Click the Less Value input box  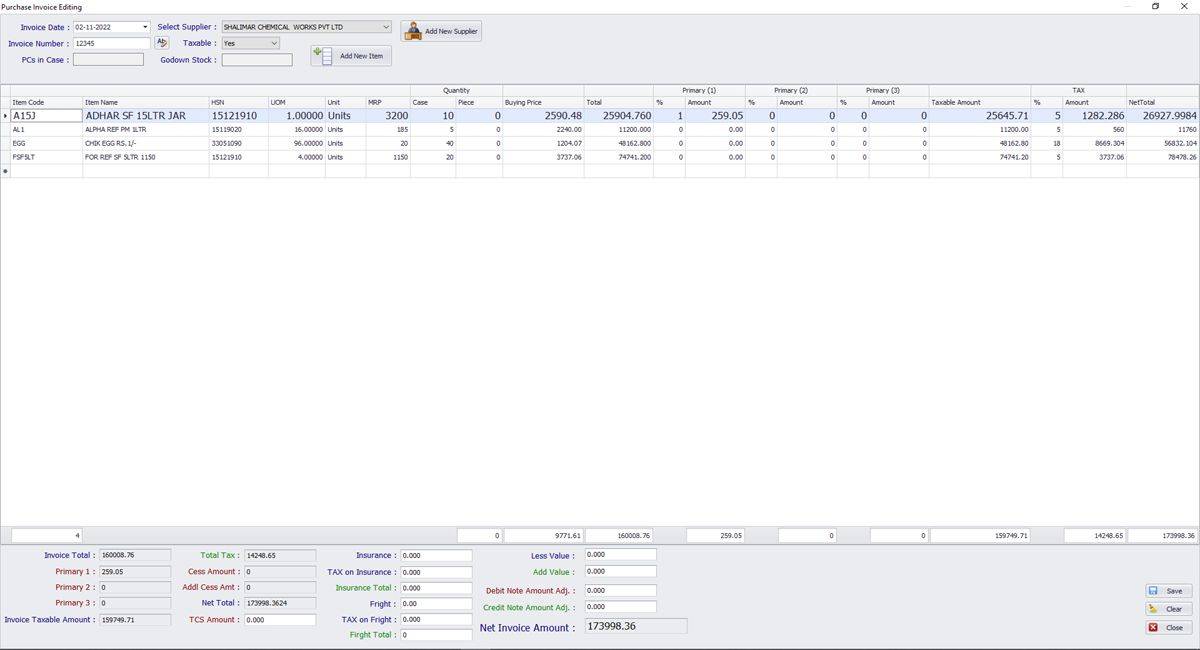tap(620, 554)
